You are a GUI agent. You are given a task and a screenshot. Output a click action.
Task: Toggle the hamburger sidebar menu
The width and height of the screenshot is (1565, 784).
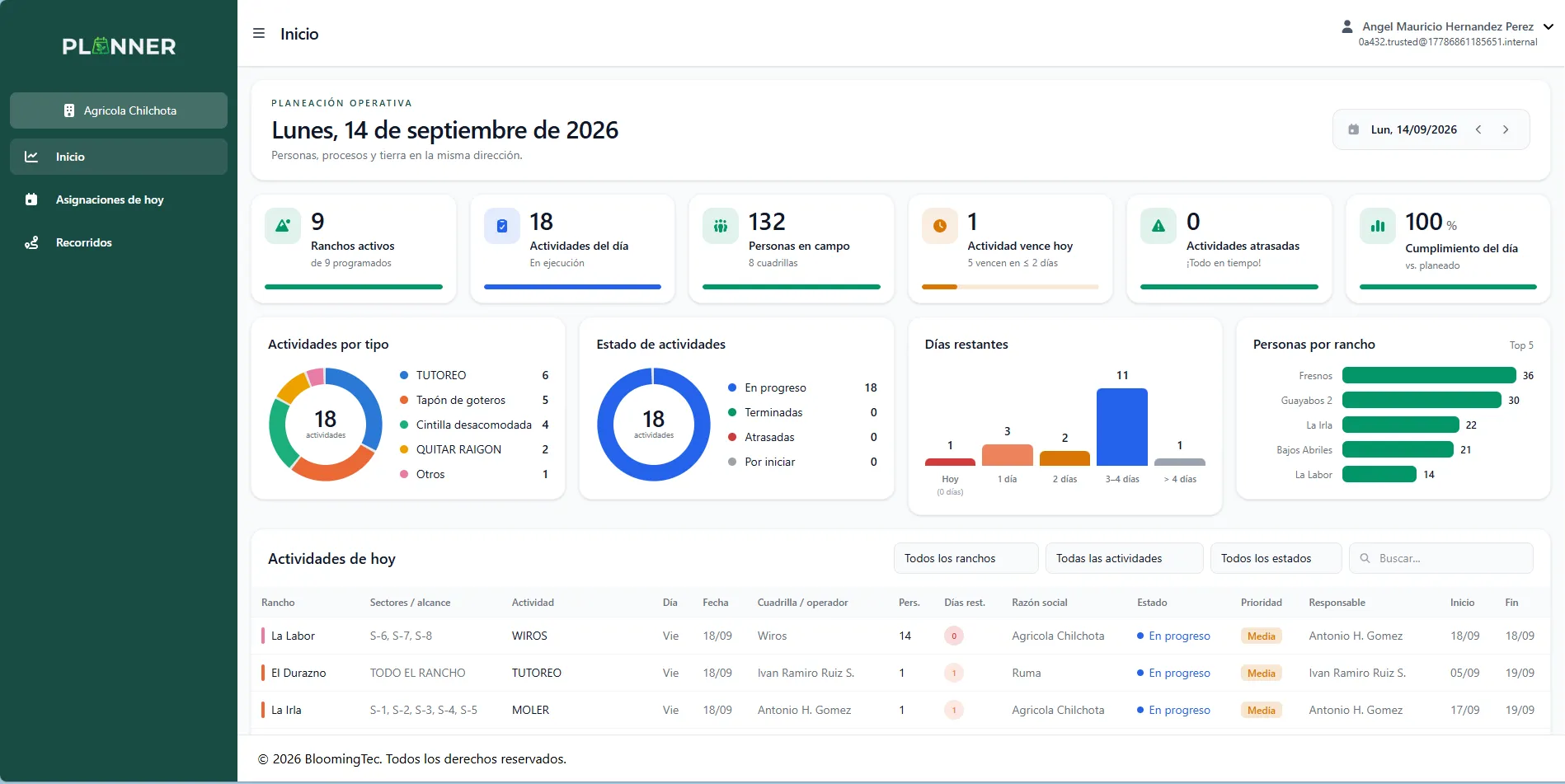259,34
